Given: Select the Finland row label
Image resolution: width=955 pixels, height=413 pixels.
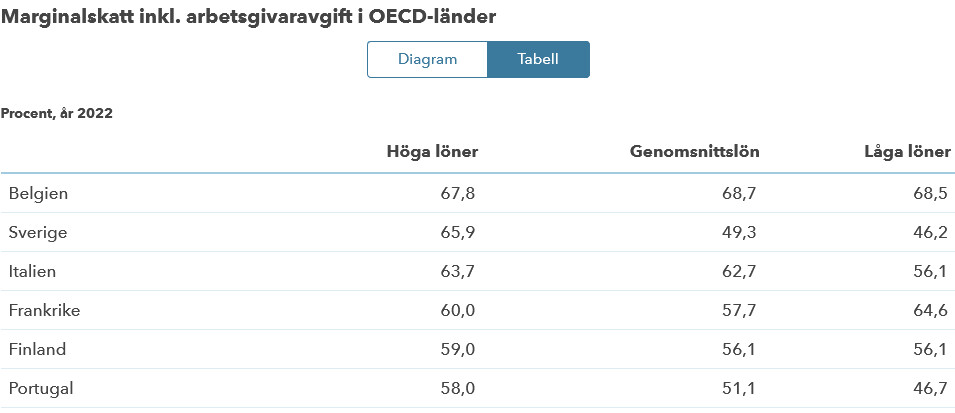Looking at the screenshot, I should 37,349.
